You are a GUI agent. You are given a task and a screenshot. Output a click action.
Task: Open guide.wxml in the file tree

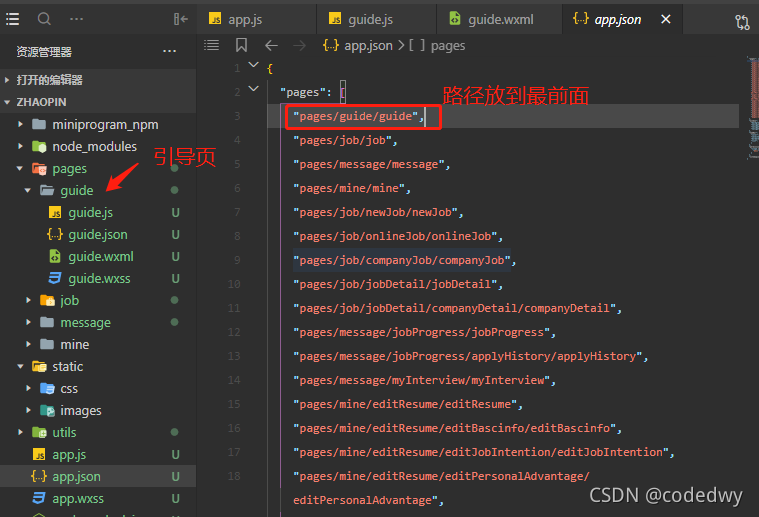tap(101, 256)
